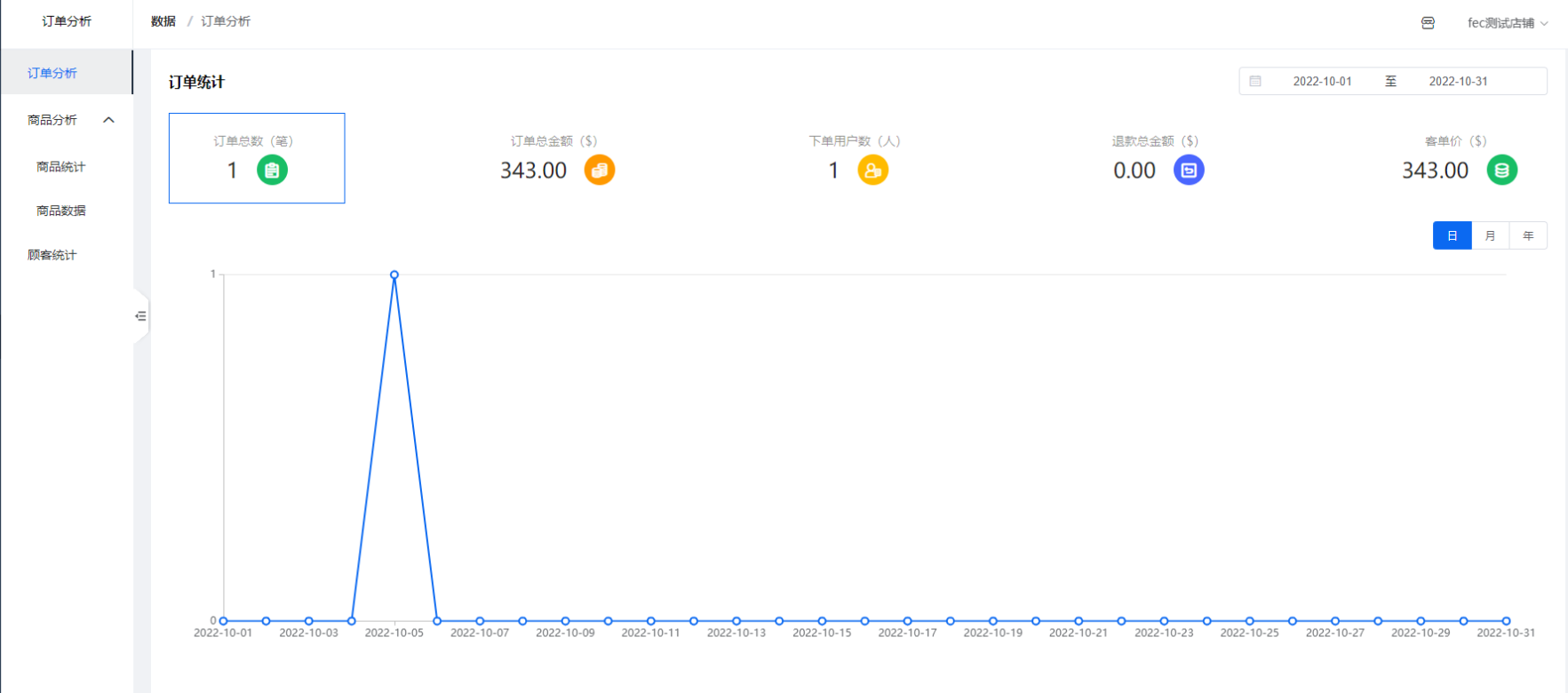This screenshot has width=1568, height=693.
Task: Switch chart to 月 view
Action: pos(1491,235)
